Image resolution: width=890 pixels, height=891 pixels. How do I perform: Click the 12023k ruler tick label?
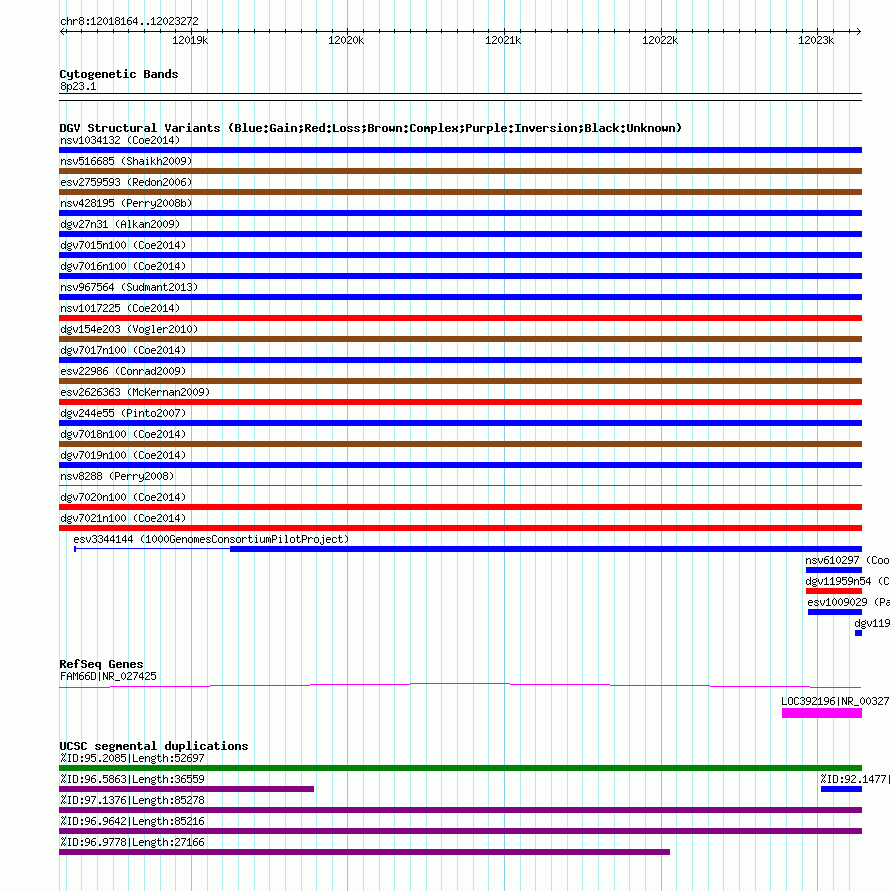point(816,40)
